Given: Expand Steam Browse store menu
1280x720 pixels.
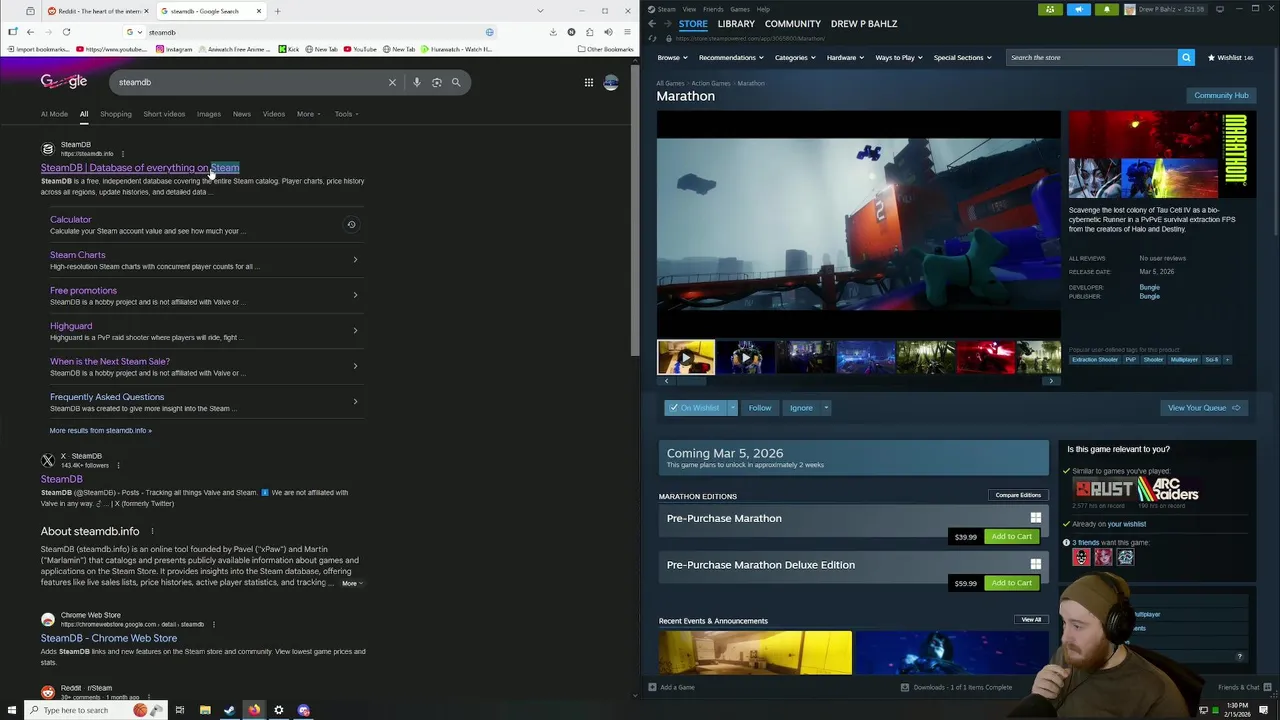Looking at the screenshot, I should pos(672,57).
